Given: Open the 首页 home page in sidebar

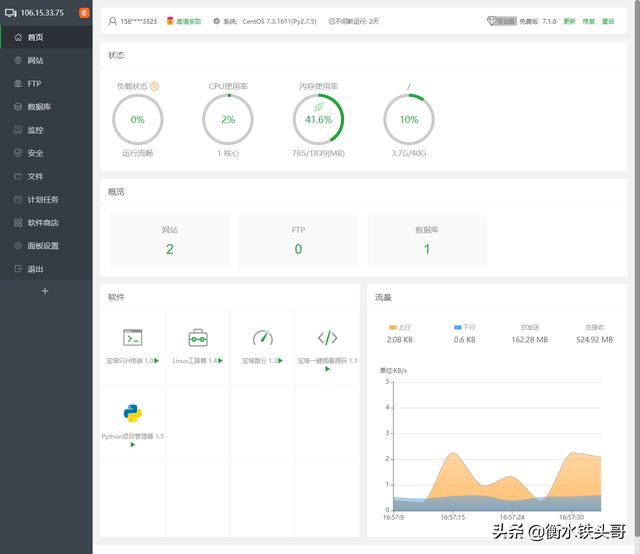Looking at the screenshot, I should (46, 37).
